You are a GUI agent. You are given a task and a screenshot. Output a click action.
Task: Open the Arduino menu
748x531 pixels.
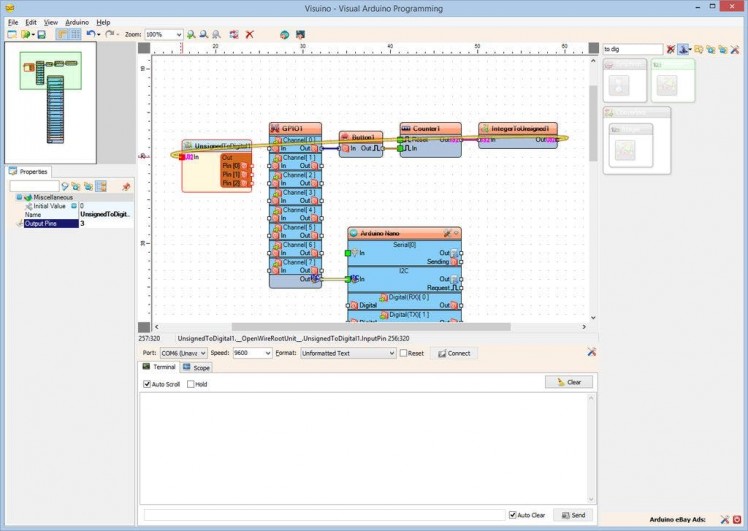click(x=77, y=21)
